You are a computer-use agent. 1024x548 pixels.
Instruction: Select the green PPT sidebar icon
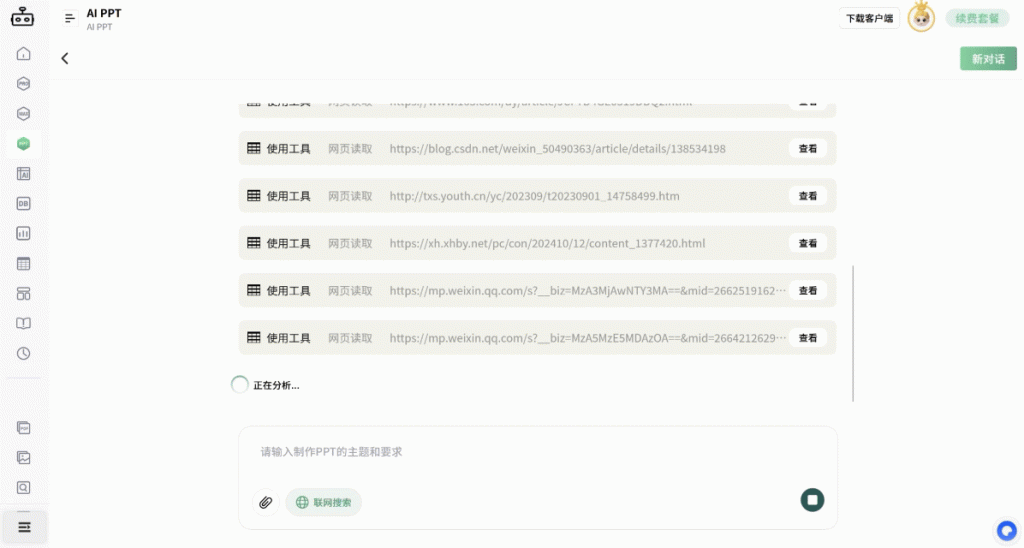coord(24,144)
